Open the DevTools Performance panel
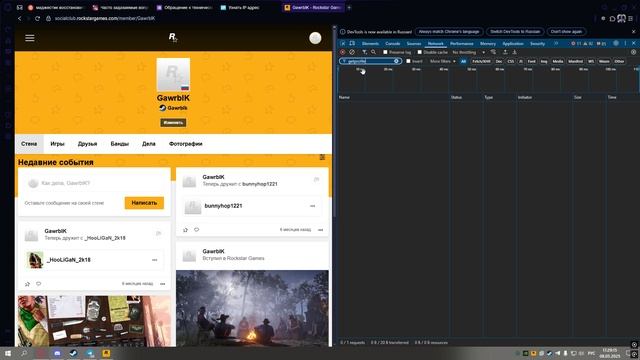Image resolution: width=640 pixels, height=360 pixels. click(x=462, y=44)
